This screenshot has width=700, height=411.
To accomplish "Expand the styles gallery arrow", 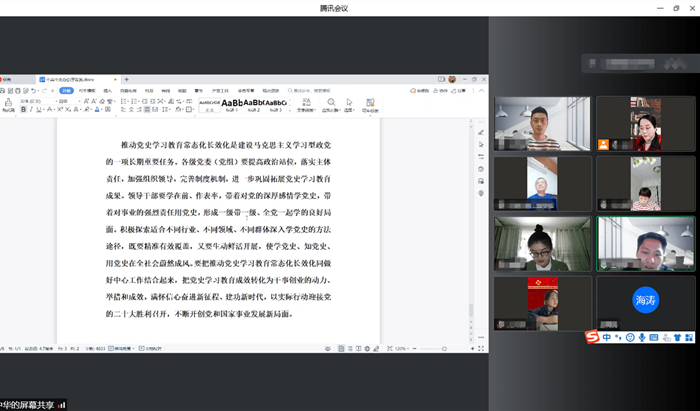I will (x=290, y=110).
